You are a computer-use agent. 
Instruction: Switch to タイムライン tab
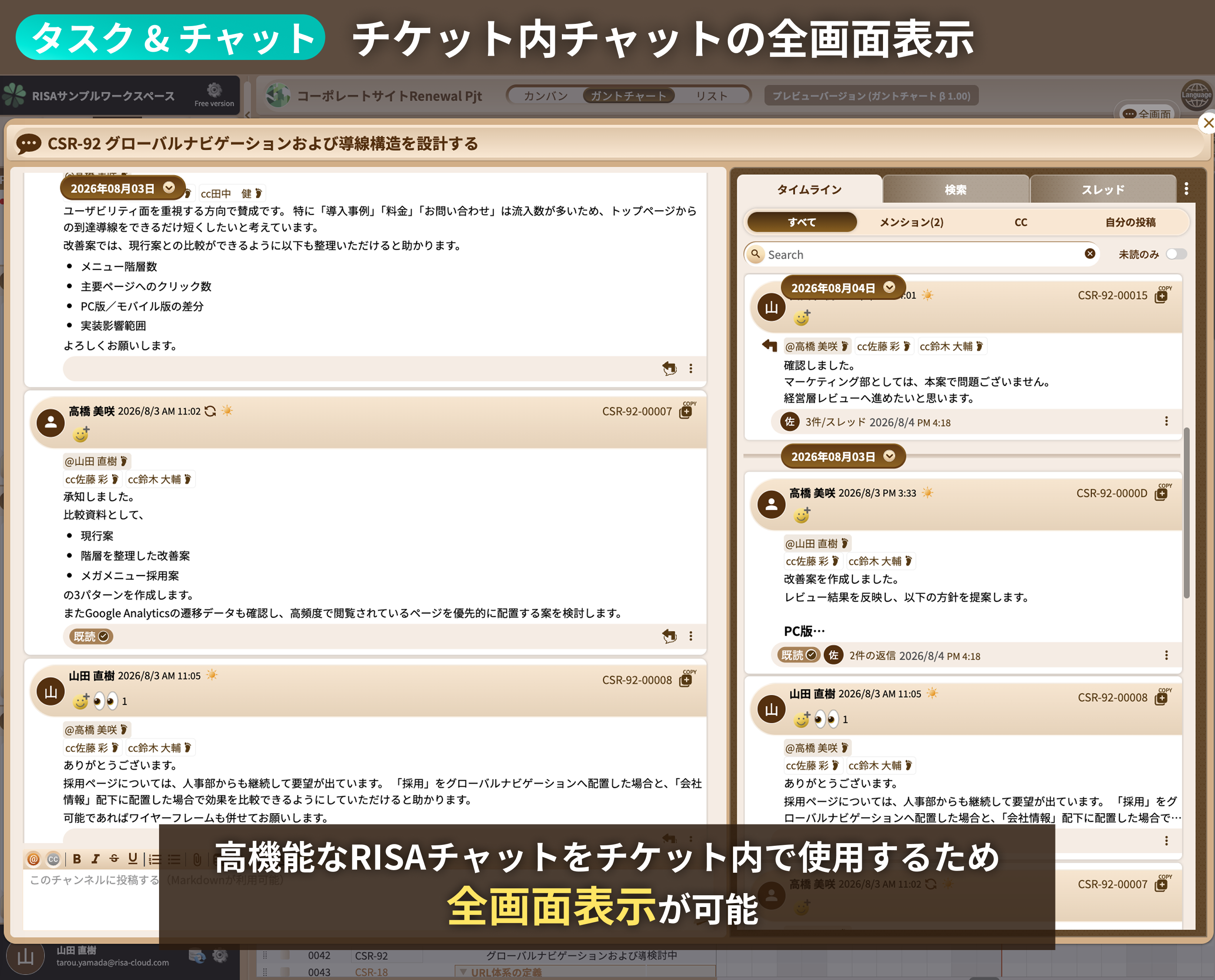point(810,189)
